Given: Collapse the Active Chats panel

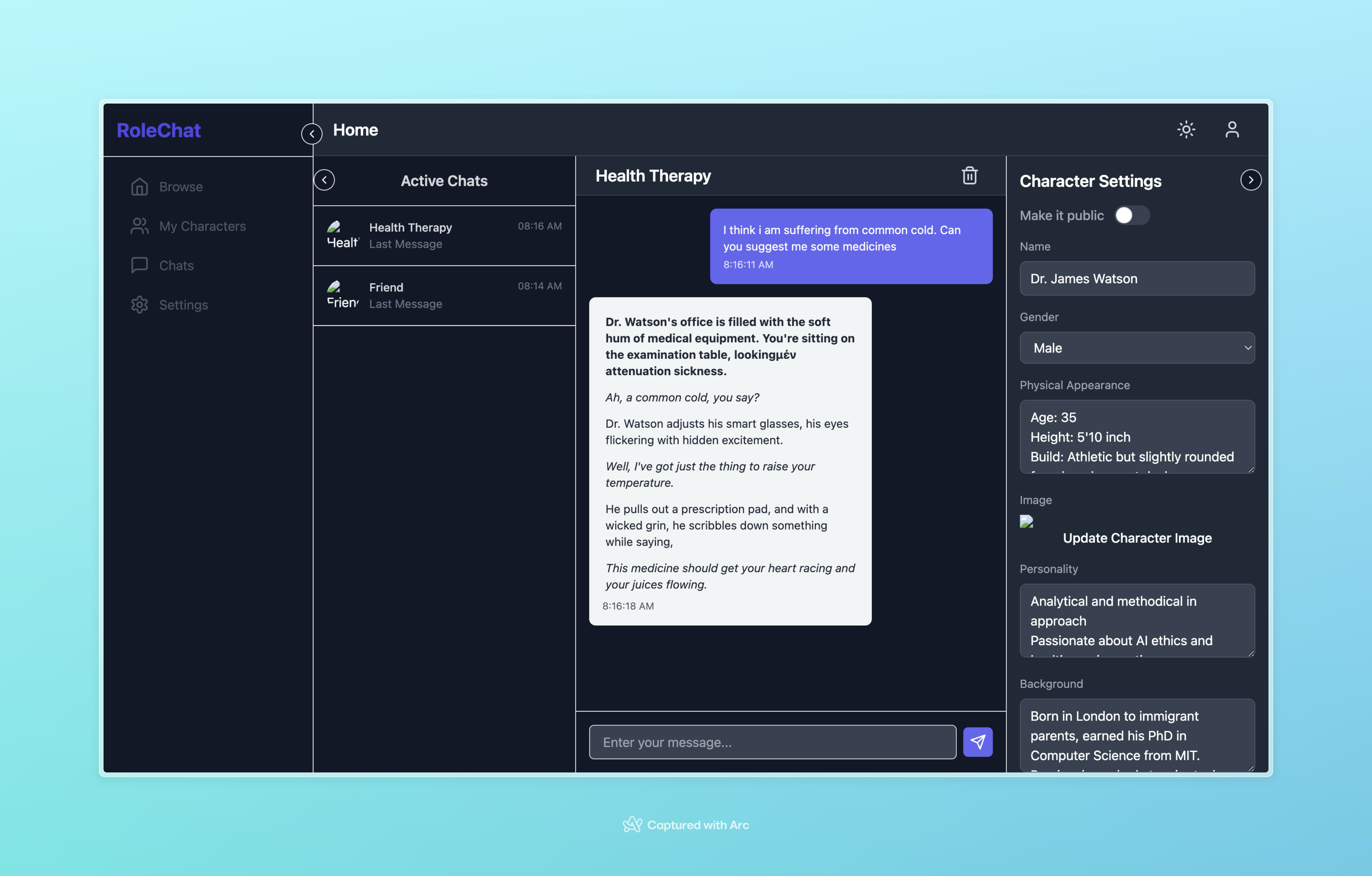Looking at the screenshot, I should [x=325, y=180].
